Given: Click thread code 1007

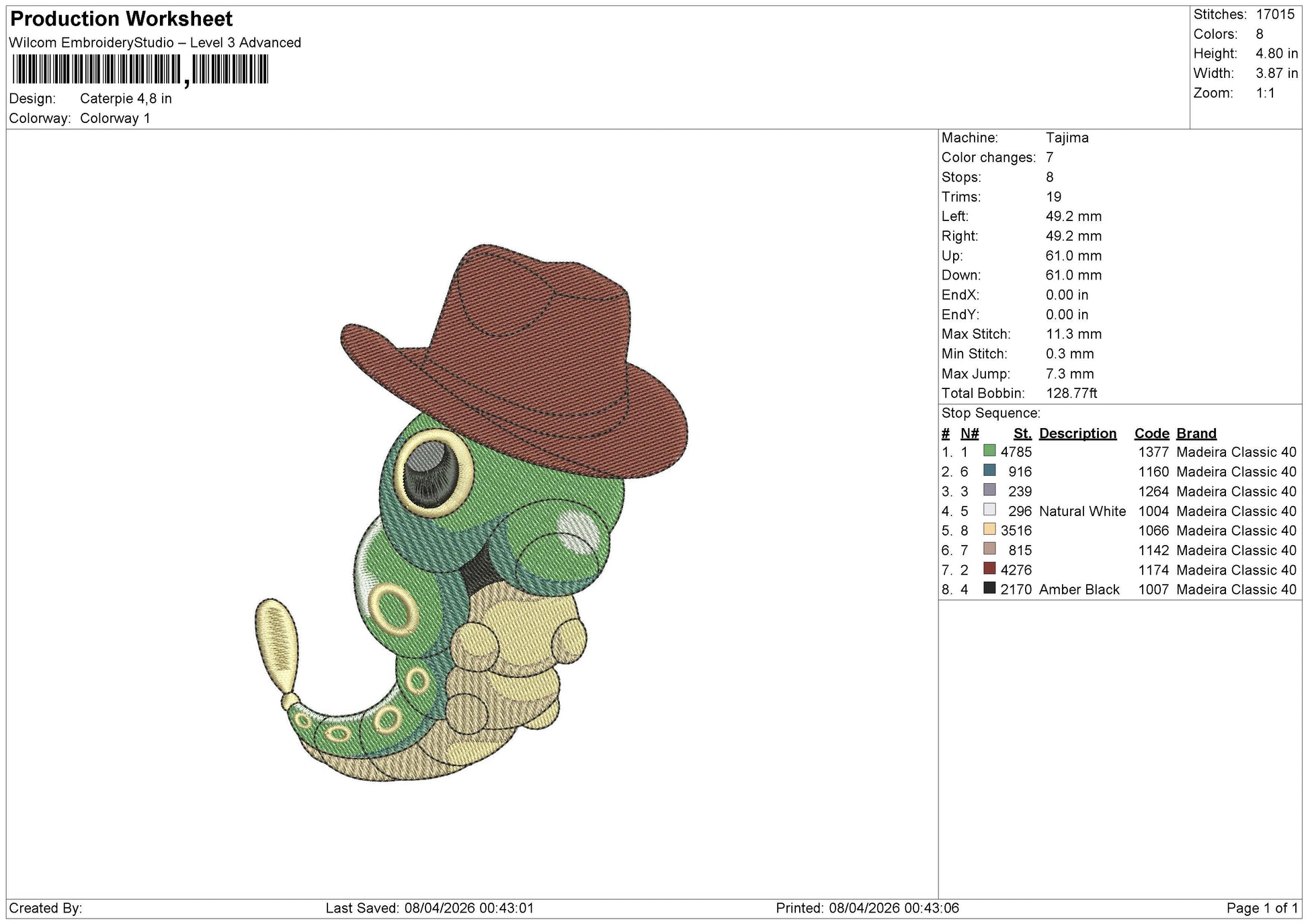Looking at the screenshot, I should (x=1153, y=590).
